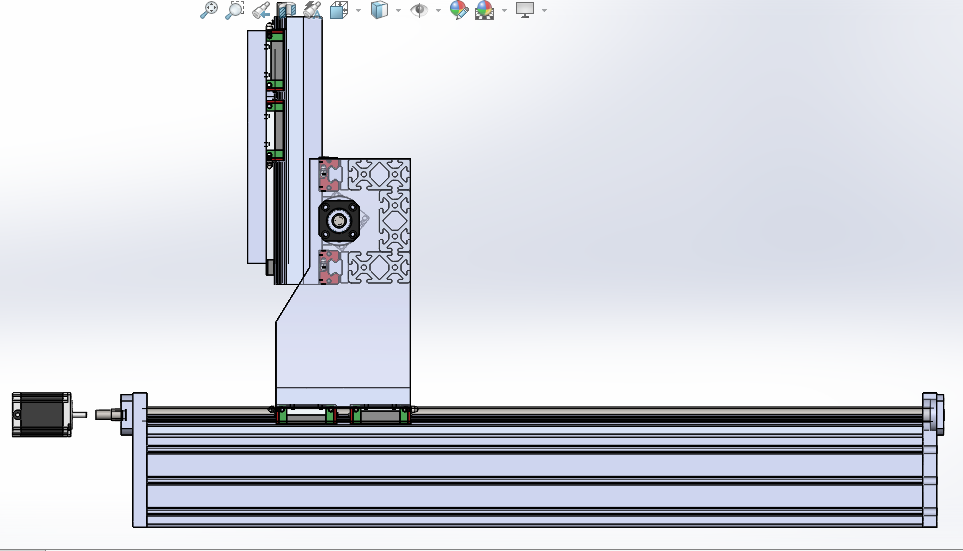This screenshot has height=551, width=963.
Task: Open View Settings monitor icon
Action: [524, 10]
